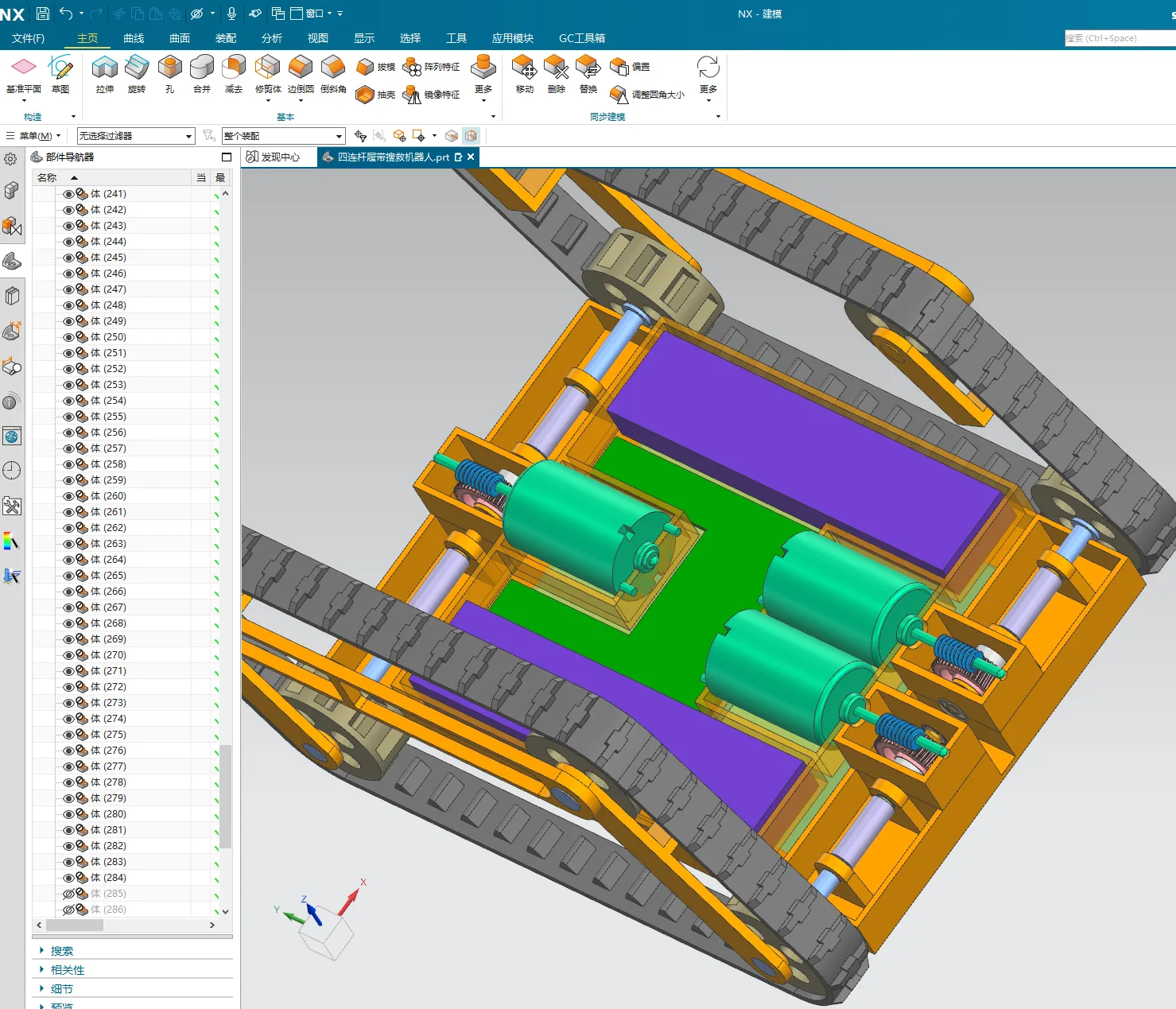Open the 文件(F) menu

[28, 38]
